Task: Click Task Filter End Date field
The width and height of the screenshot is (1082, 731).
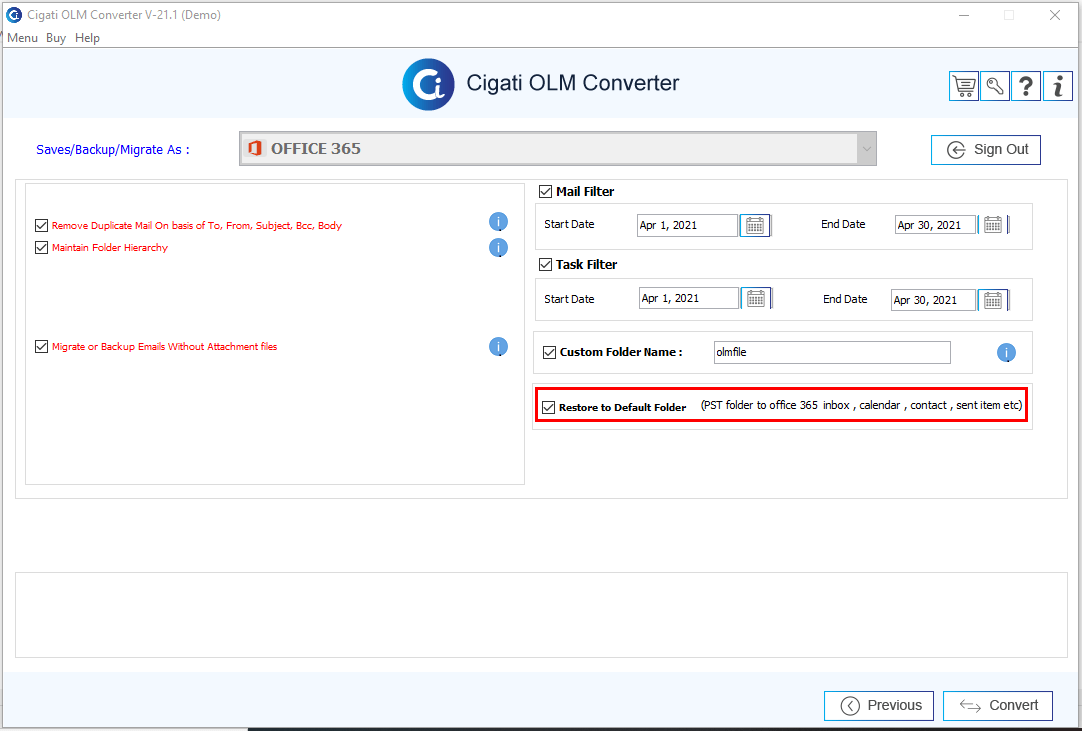Action: (x=933, y=300)
